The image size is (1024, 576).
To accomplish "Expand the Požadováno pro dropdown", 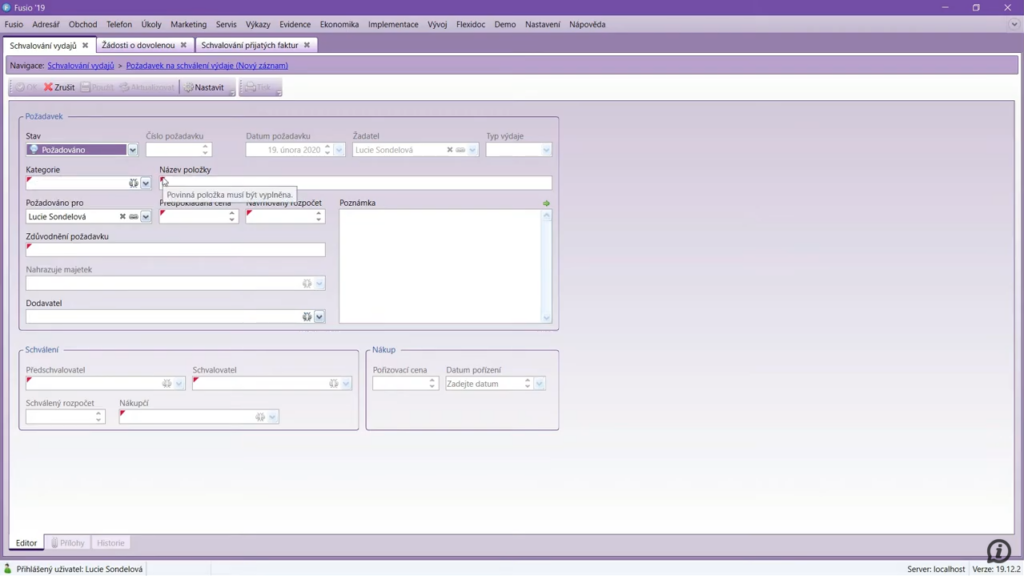I will click(146, 216).
